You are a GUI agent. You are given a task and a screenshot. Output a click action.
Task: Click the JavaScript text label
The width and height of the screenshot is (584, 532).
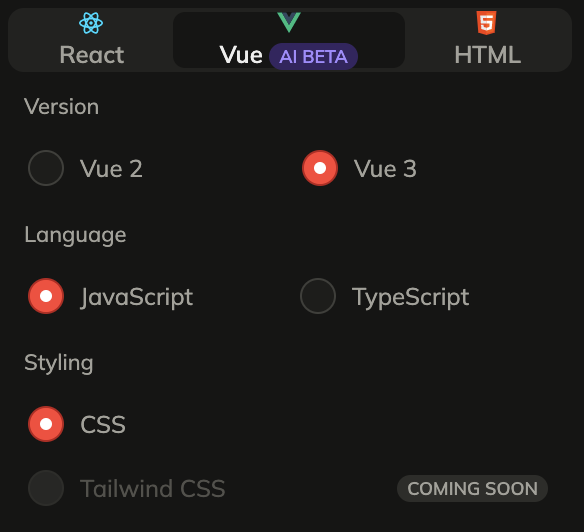(137, 298)
